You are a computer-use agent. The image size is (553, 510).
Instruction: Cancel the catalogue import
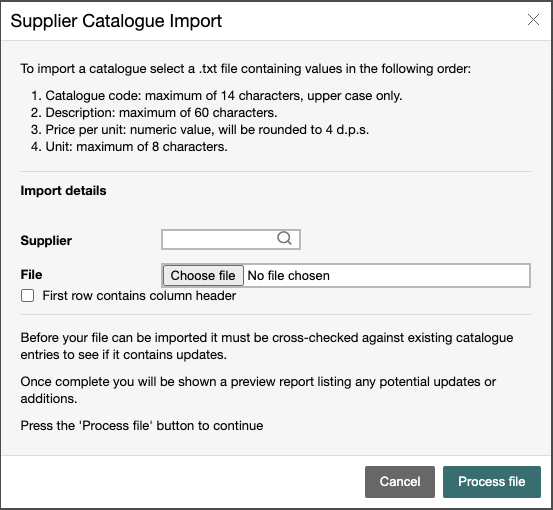pyautogui.click(x=400, y=482)
